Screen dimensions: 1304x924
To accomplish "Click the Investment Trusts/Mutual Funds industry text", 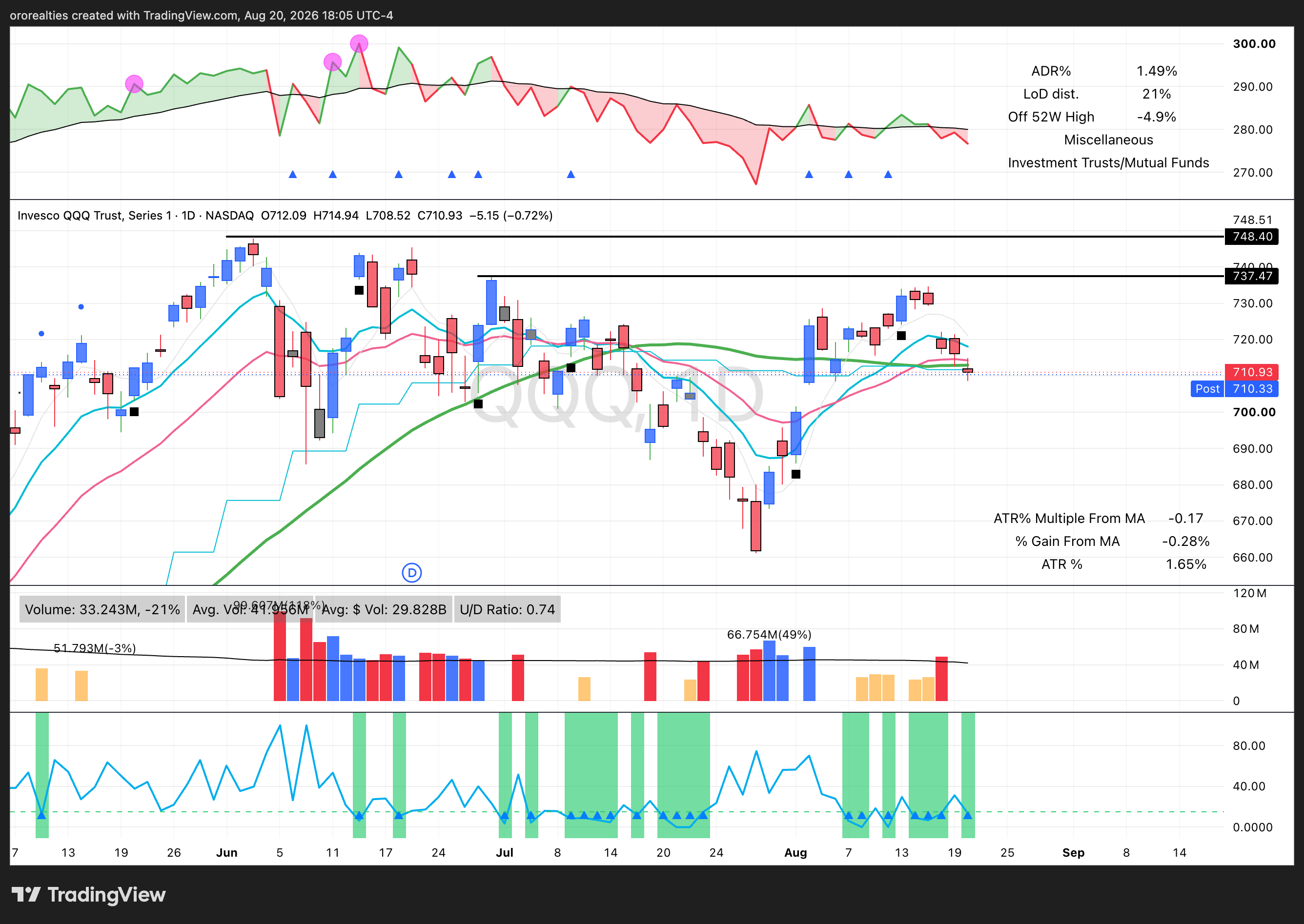I will (1108, 163).
